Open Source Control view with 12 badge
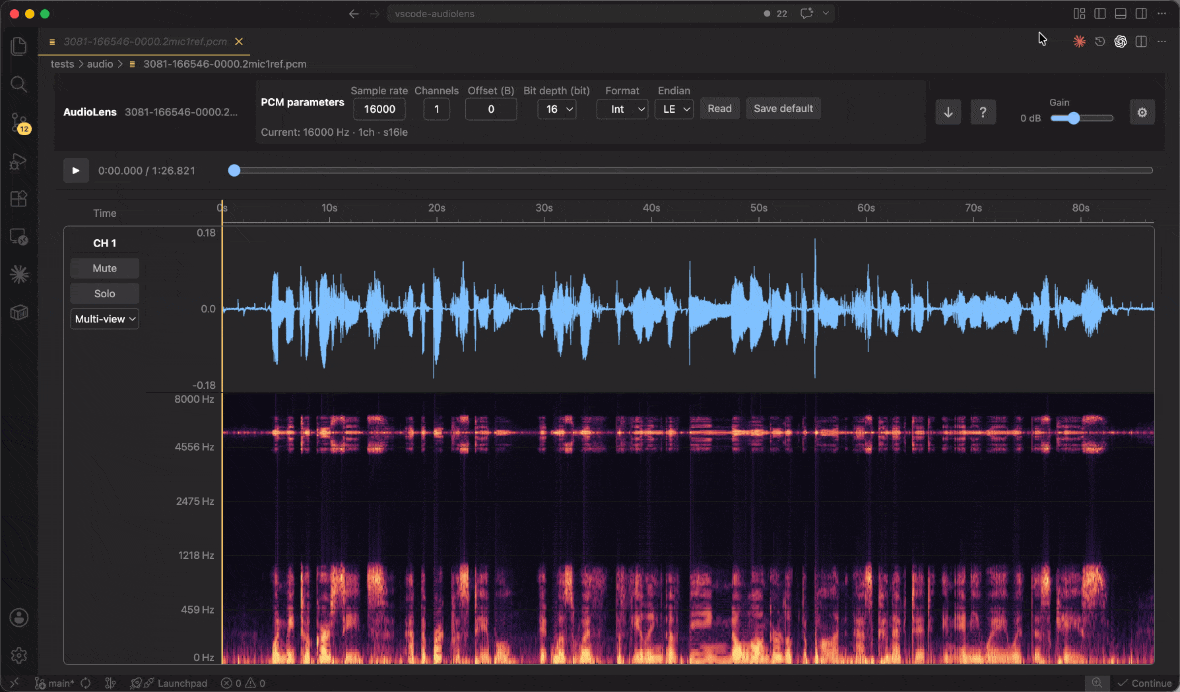 tap(19, 123)
